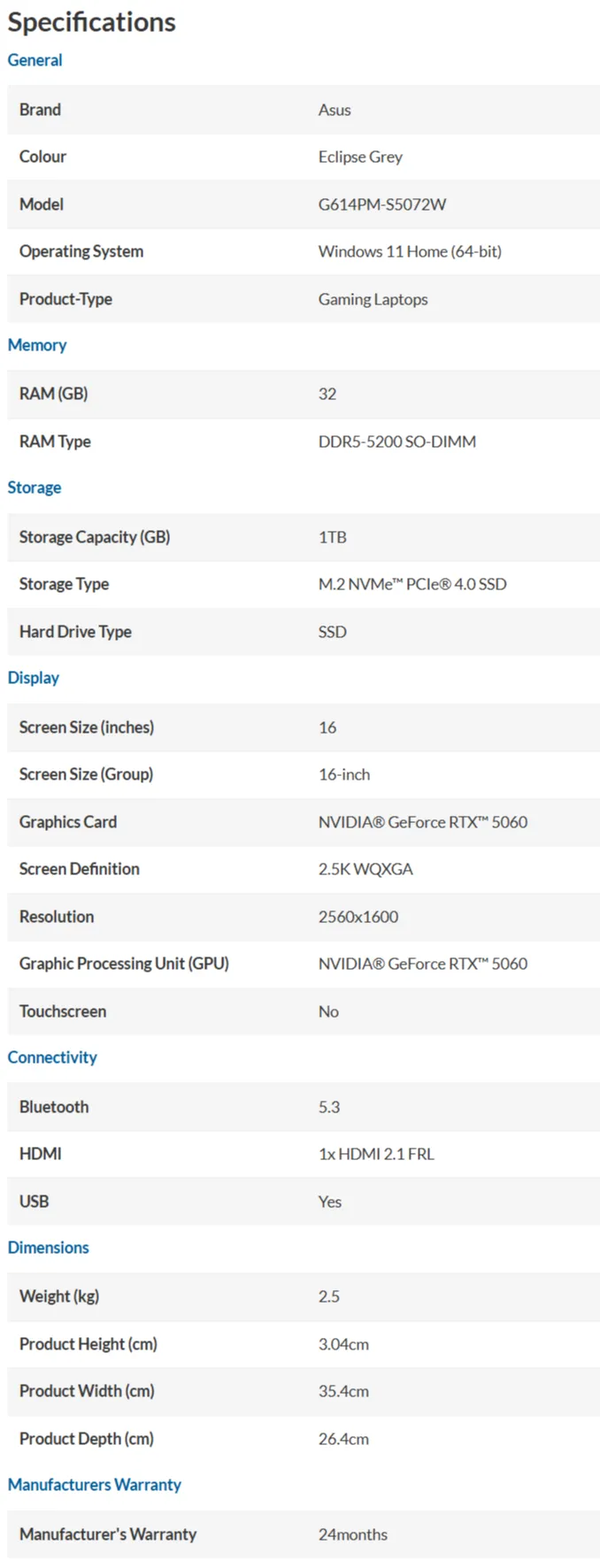Screen dimensions: 600x1568
Task: Select the Connectivity section heading
Action: coord(52,1057)
